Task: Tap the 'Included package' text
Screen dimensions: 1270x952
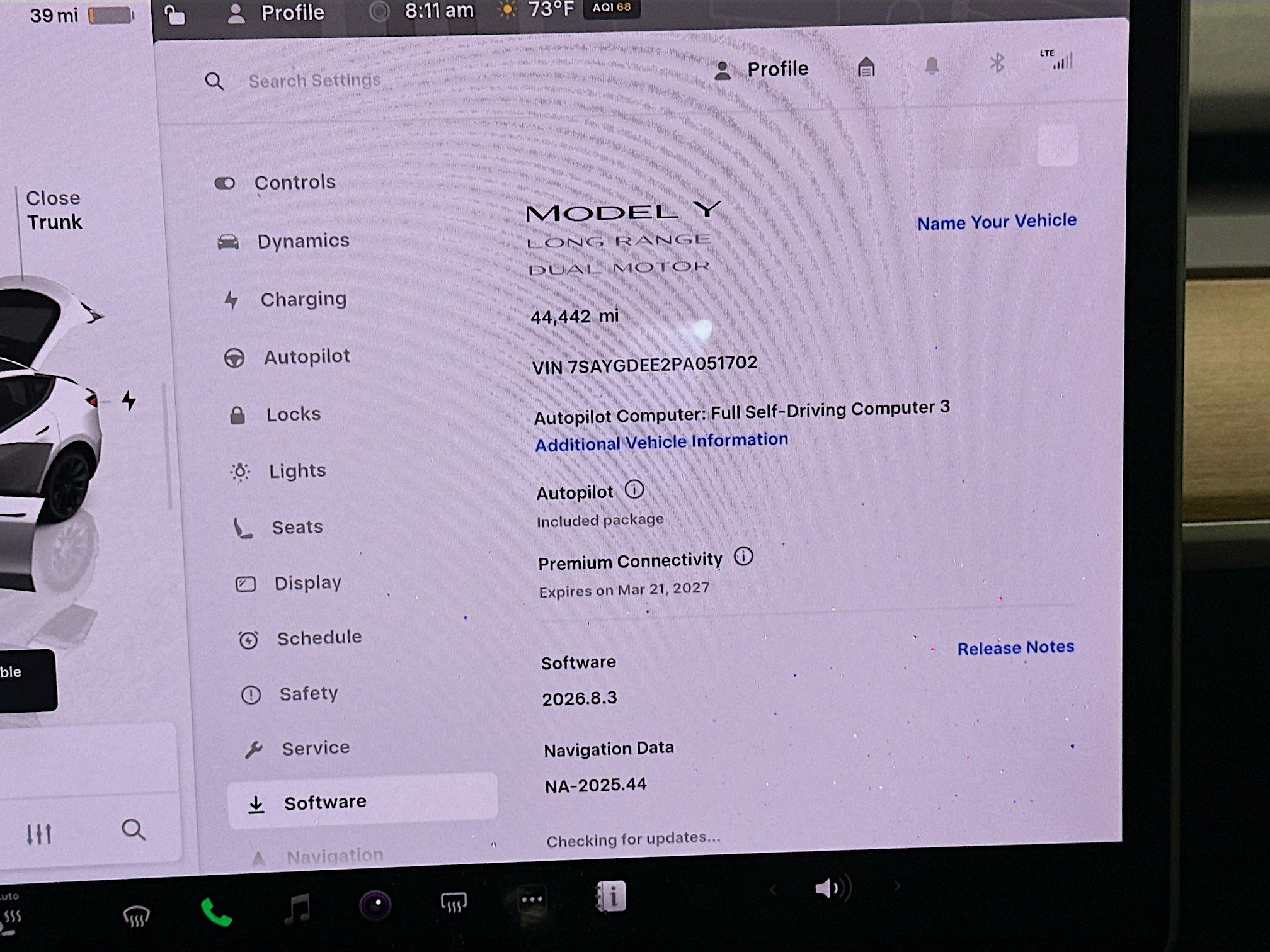Action: [x=600, y=520]
